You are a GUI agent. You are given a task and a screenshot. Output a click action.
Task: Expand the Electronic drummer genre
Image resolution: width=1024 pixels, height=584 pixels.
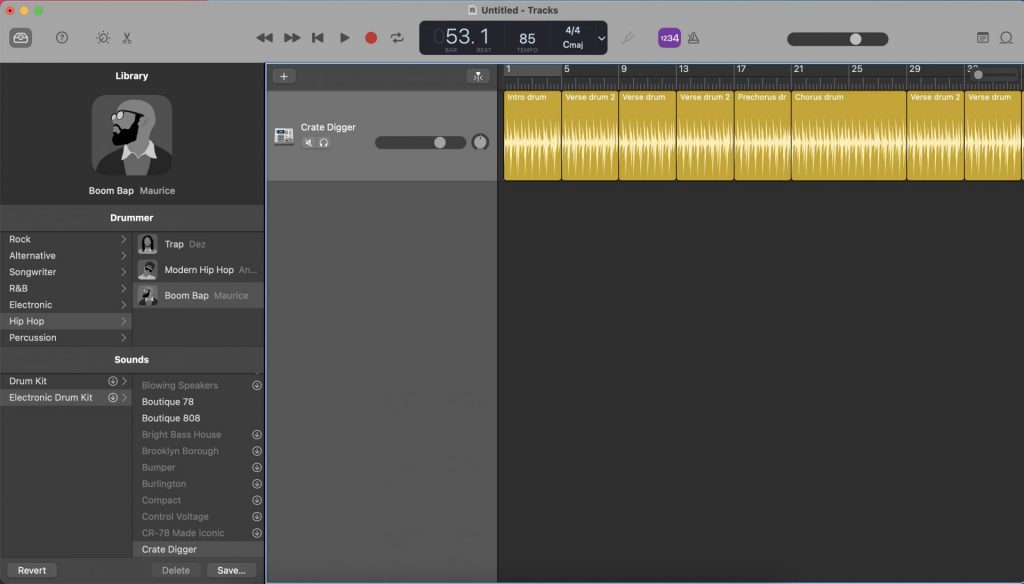coord(66,304)
